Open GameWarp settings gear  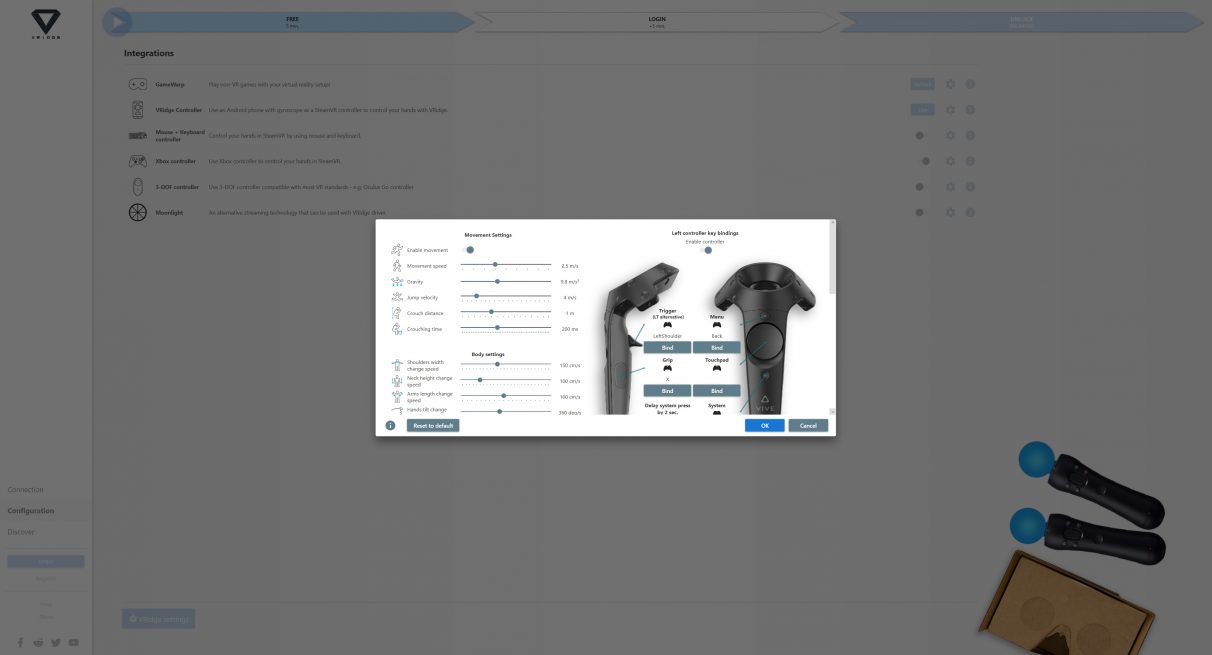coord(951,85)
